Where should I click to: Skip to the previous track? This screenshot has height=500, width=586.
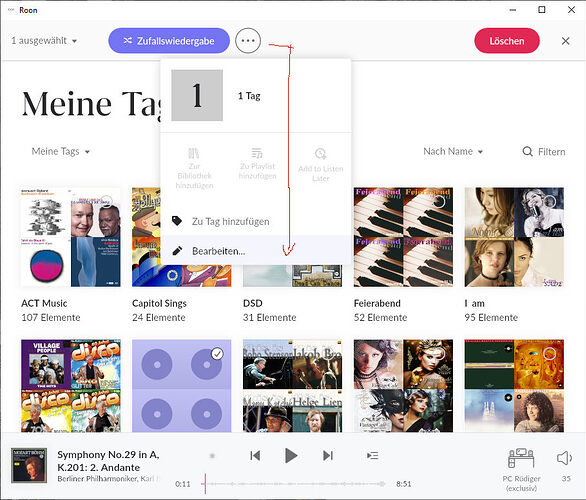point(255,456)
